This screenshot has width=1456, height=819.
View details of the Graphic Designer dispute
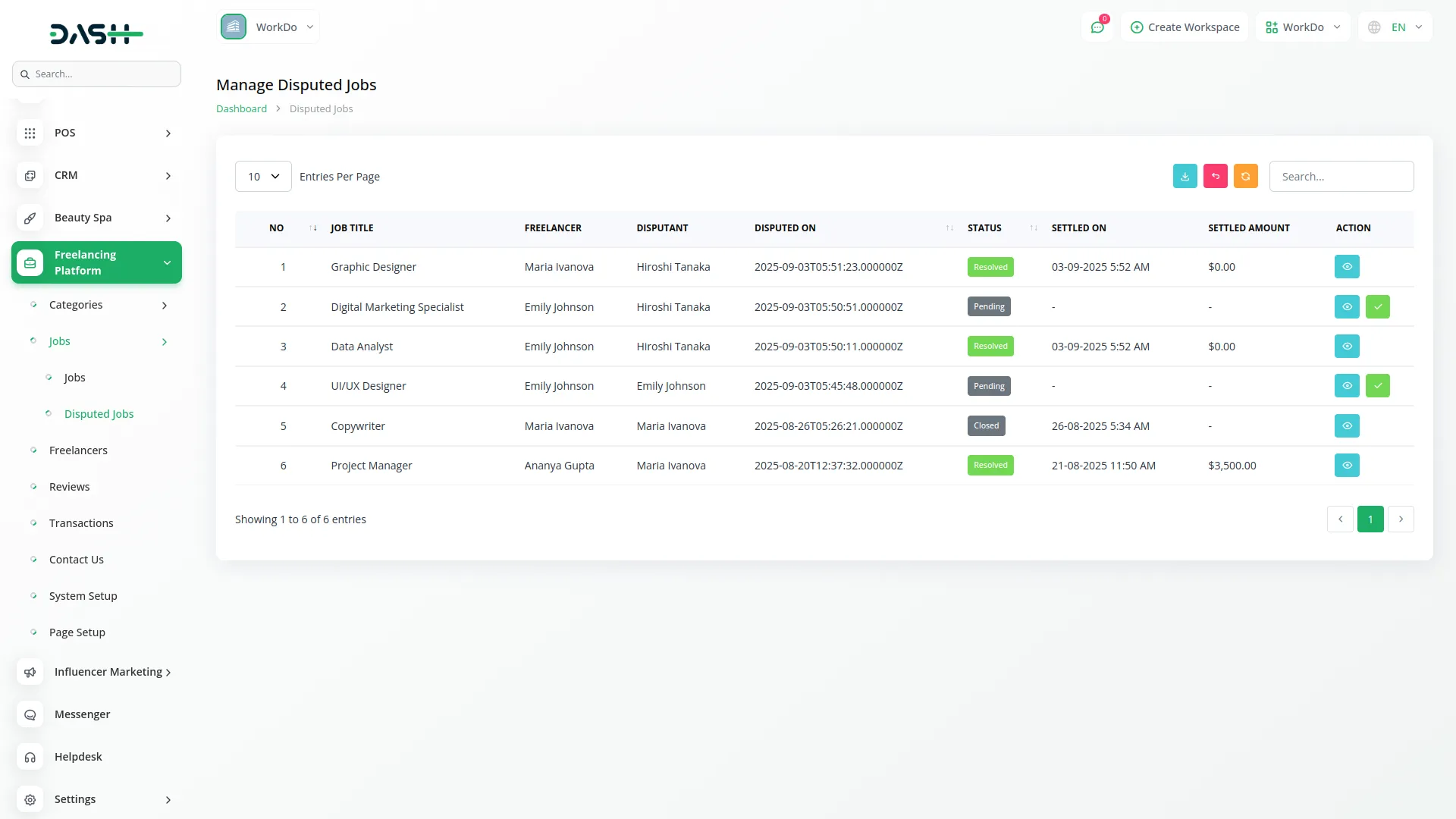(x=1346, y=266)
